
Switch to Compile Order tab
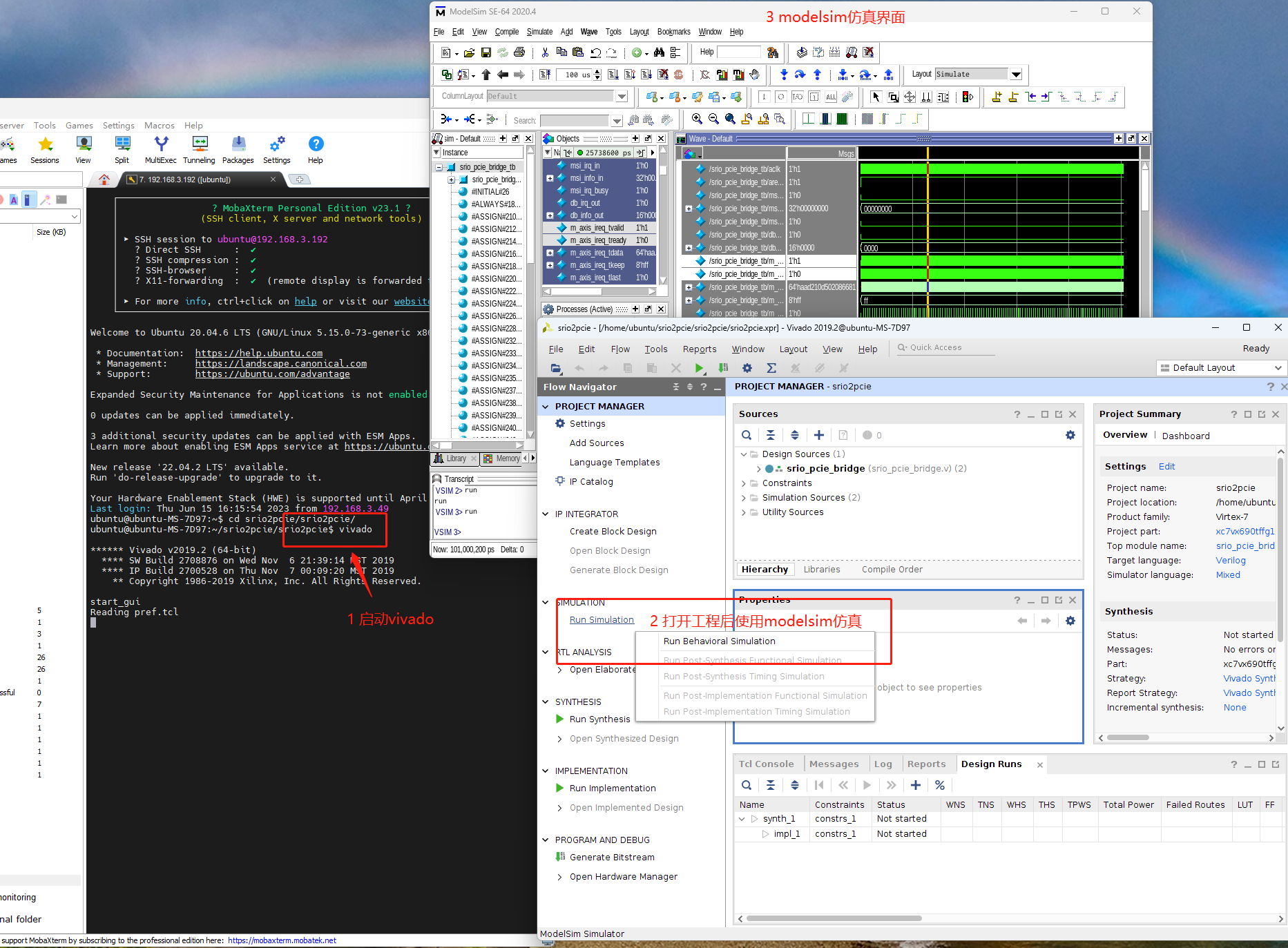coord(892,570)
